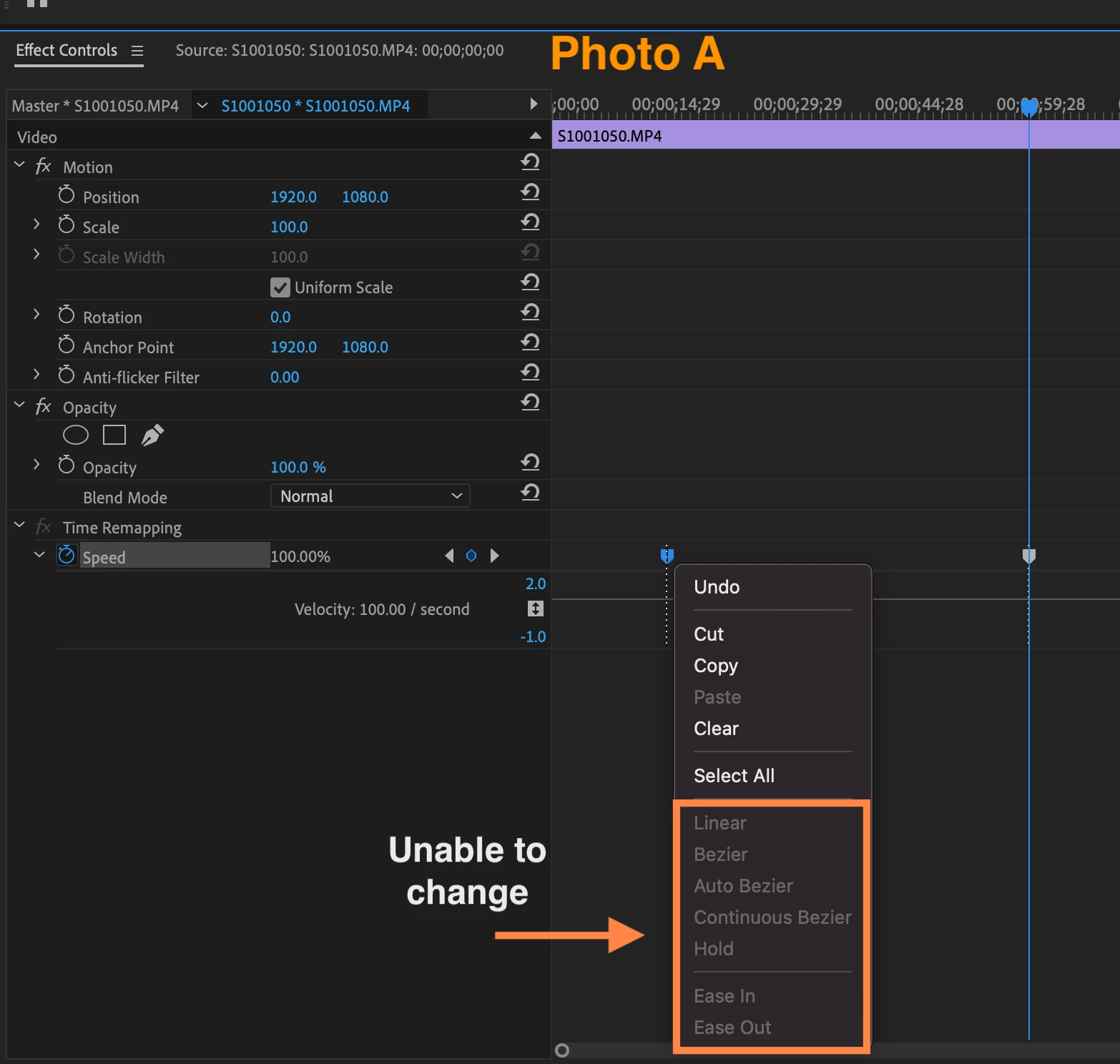
Task: Collapse the Time Remapping group
Action: coord(19,526)
